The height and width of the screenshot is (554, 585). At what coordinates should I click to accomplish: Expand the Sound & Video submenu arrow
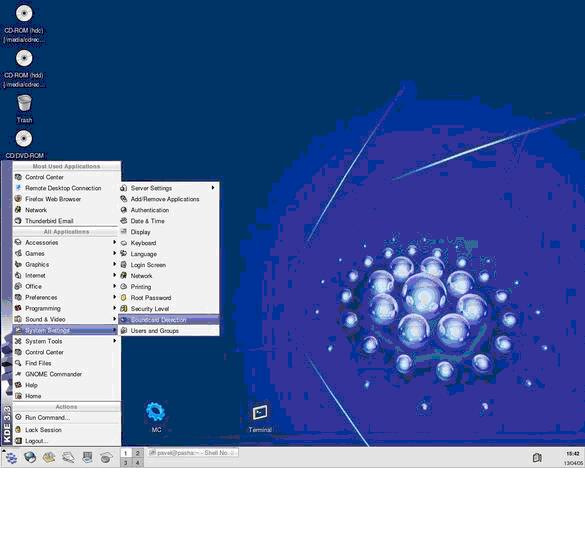point(115,319)
